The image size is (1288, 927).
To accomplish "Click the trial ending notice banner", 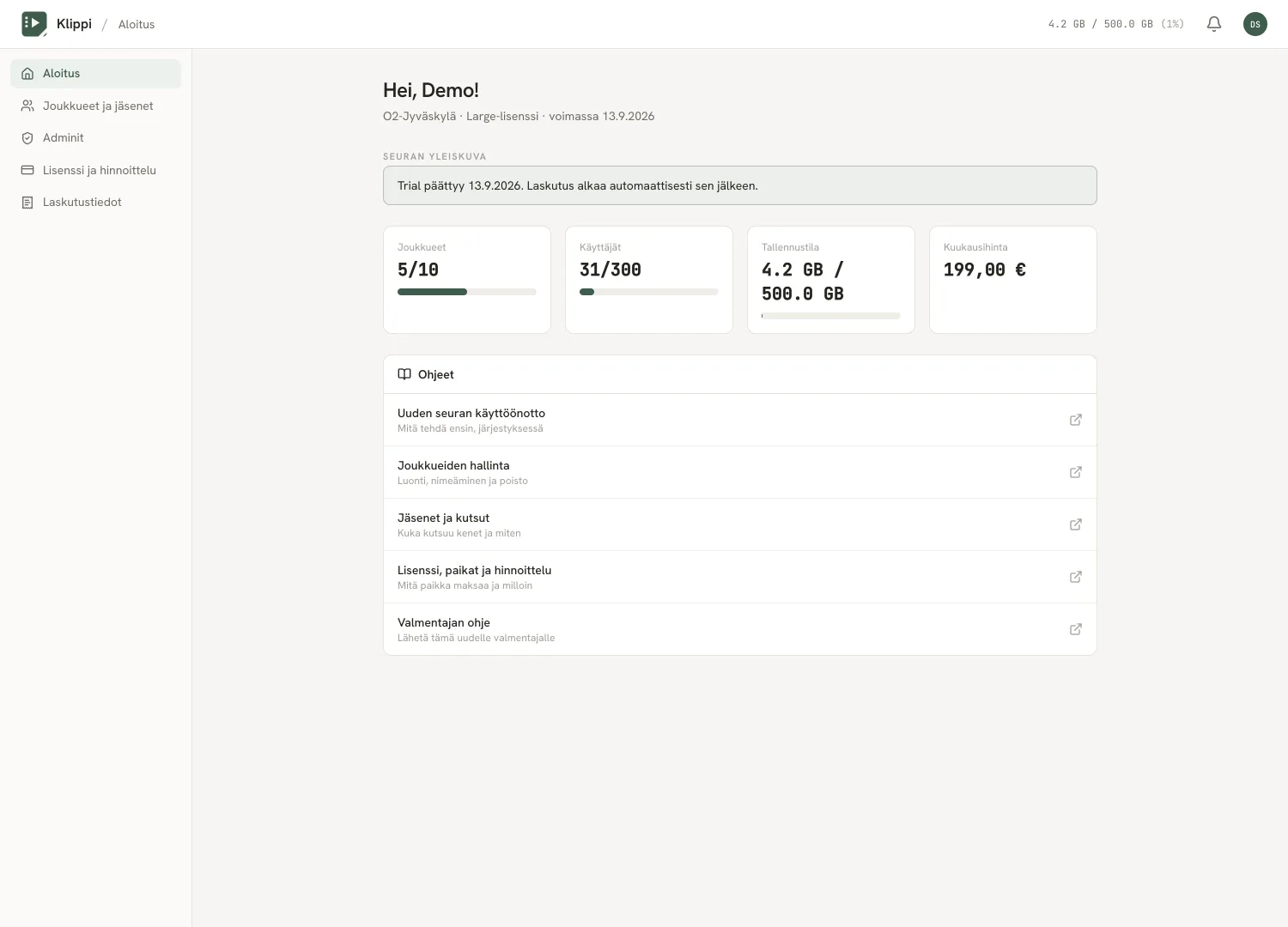I will point(740,185).
